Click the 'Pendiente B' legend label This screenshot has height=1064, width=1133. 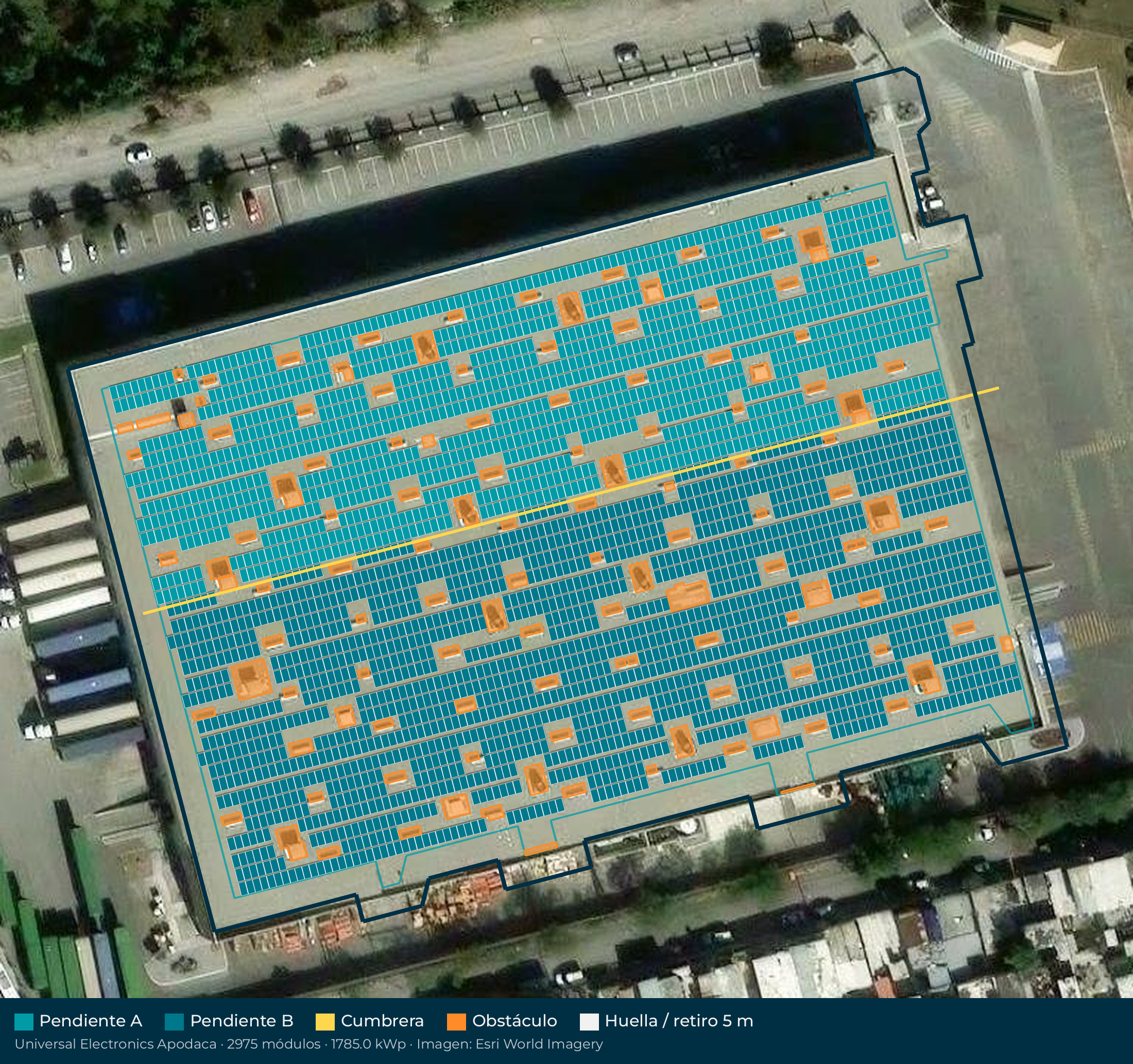pos(242,1021)
